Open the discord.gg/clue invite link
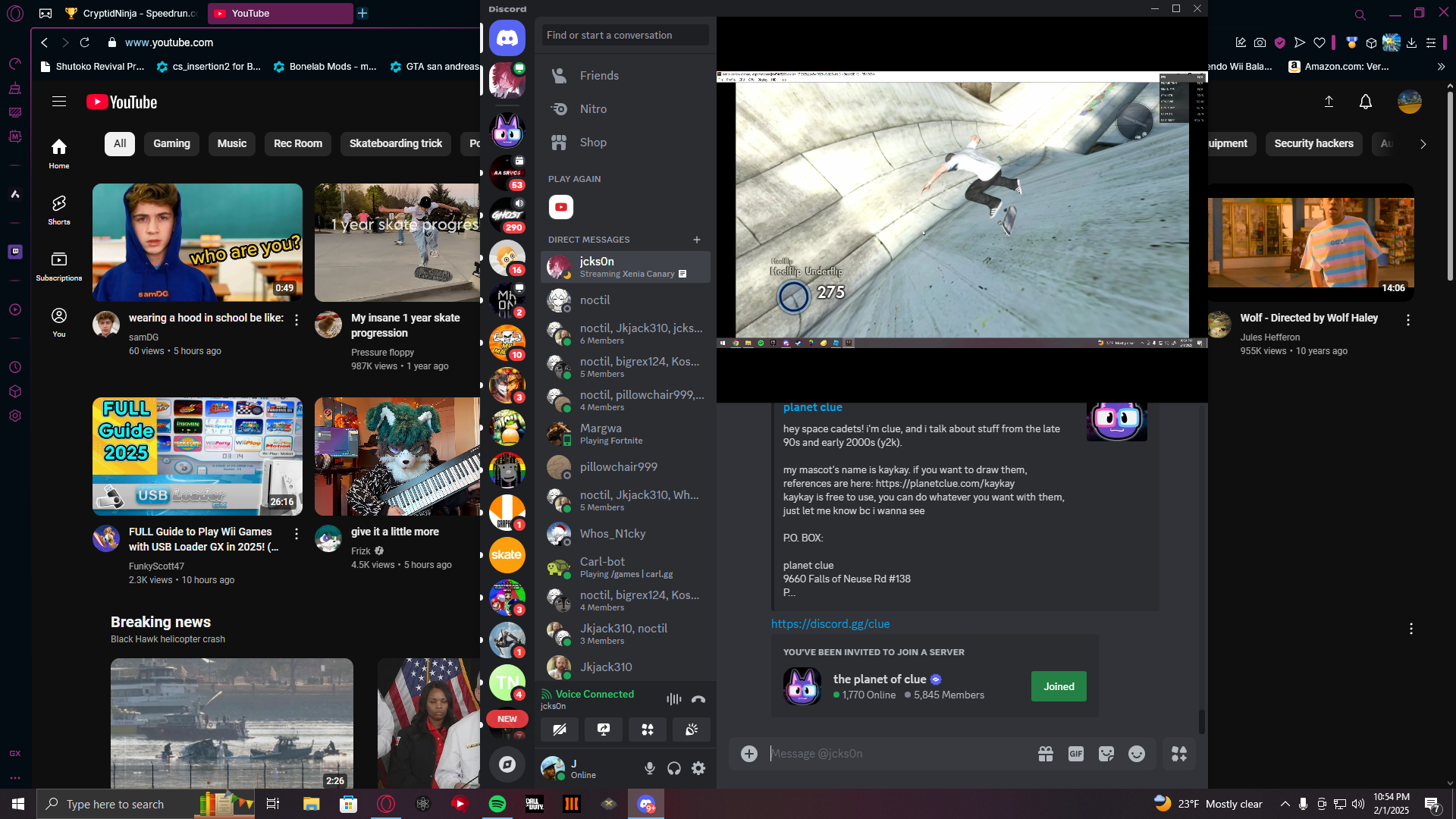Viewport: 1456px width, 819px height. coord(830,623)
